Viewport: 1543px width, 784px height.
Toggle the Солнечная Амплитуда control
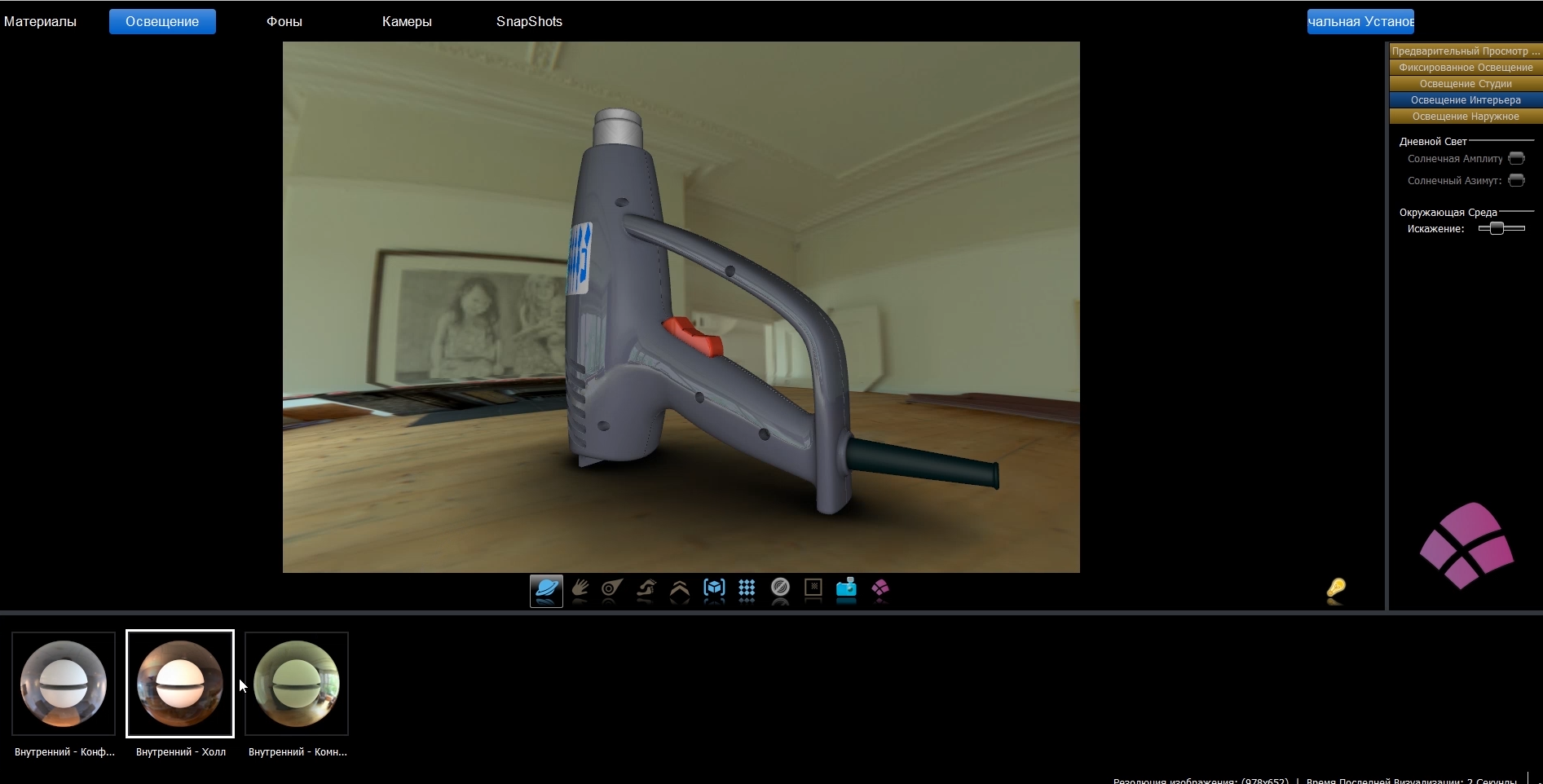coord(1517,157)
